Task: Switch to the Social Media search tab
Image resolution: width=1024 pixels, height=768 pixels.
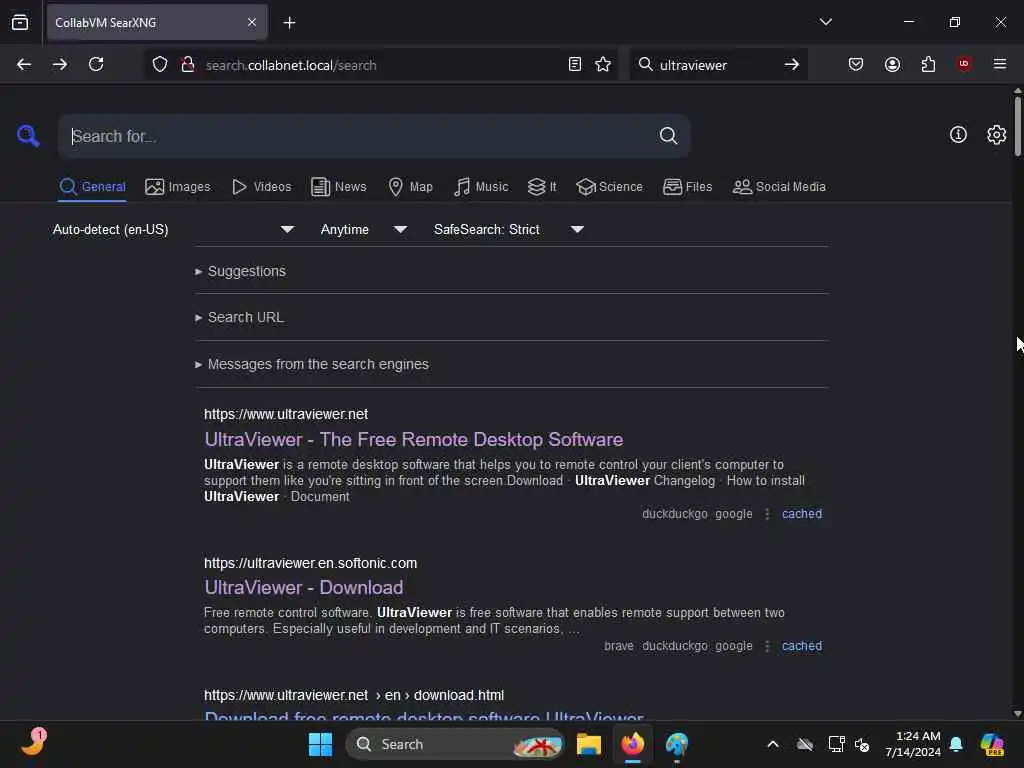Action: [x=779, y=187]
